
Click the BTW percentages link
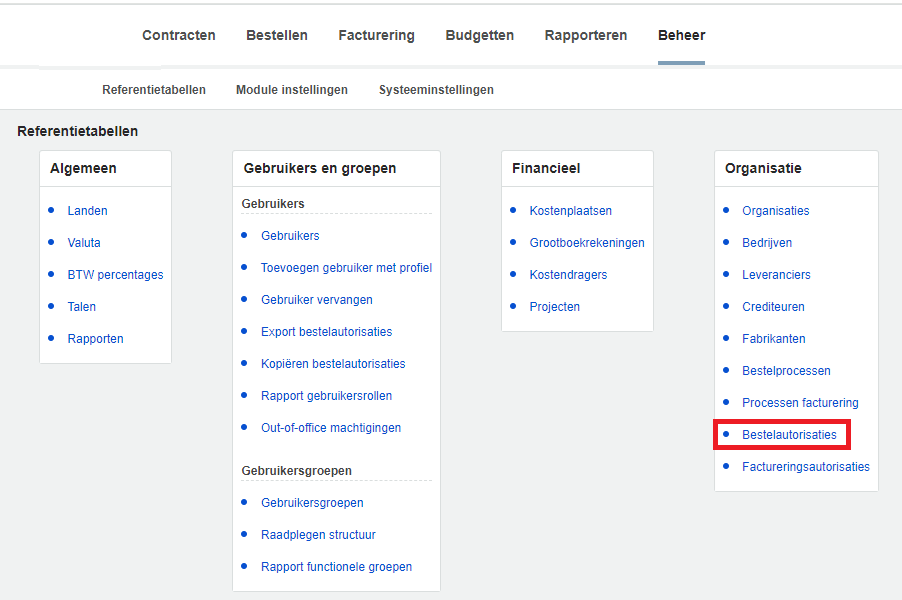click(x=115, y=275)
